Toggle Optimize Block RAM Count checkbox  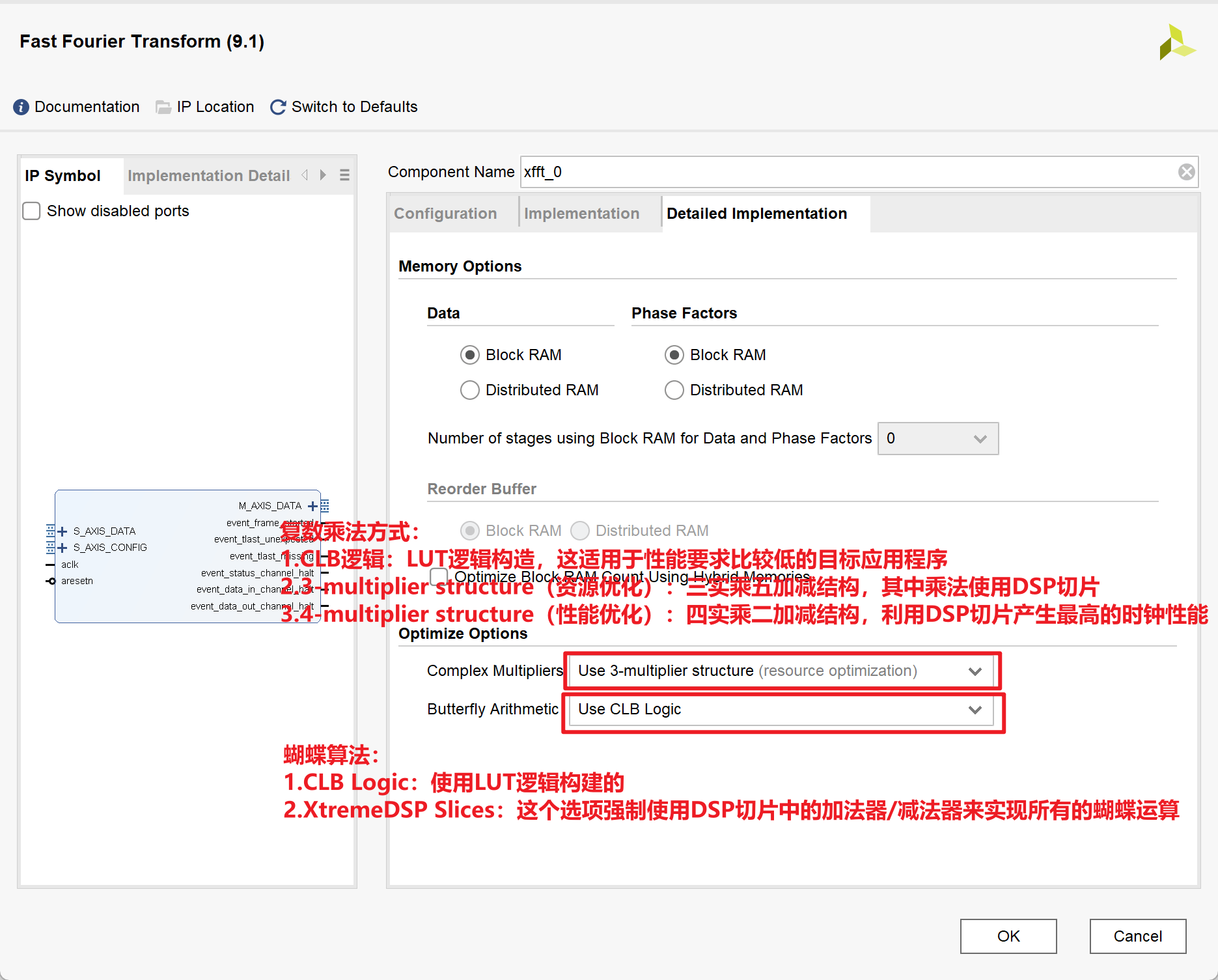439,577
